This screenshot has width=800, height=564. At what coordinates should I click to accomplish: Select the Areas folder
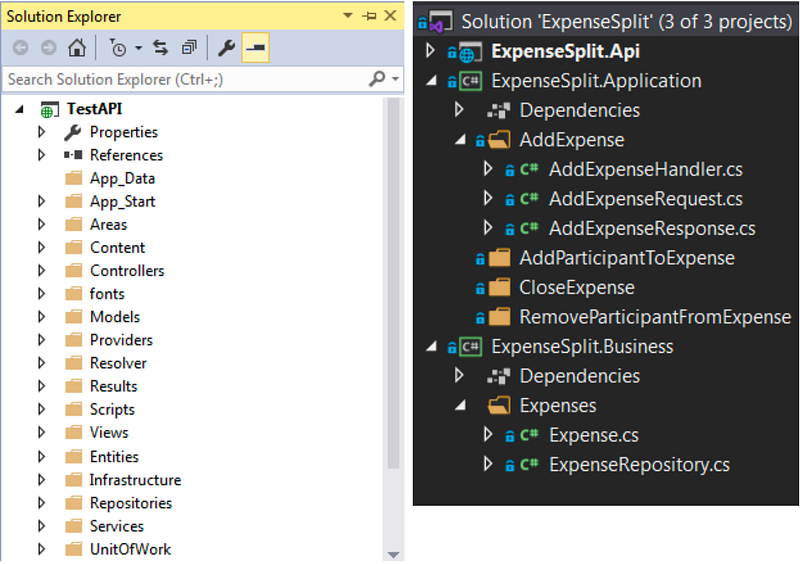click(108, 225)
